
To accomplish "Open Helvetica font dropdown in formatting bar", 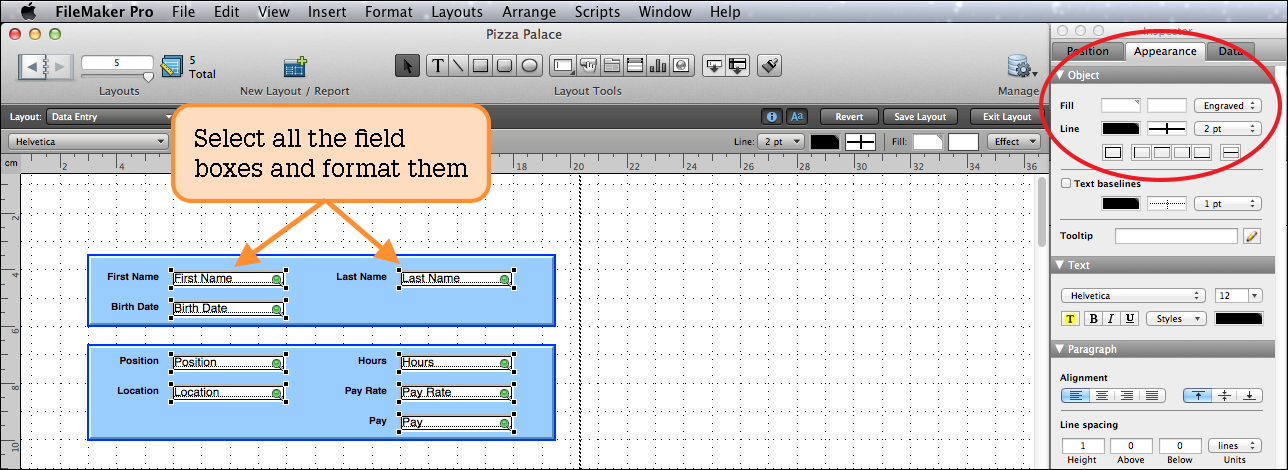I will click(x=88, y=142).
